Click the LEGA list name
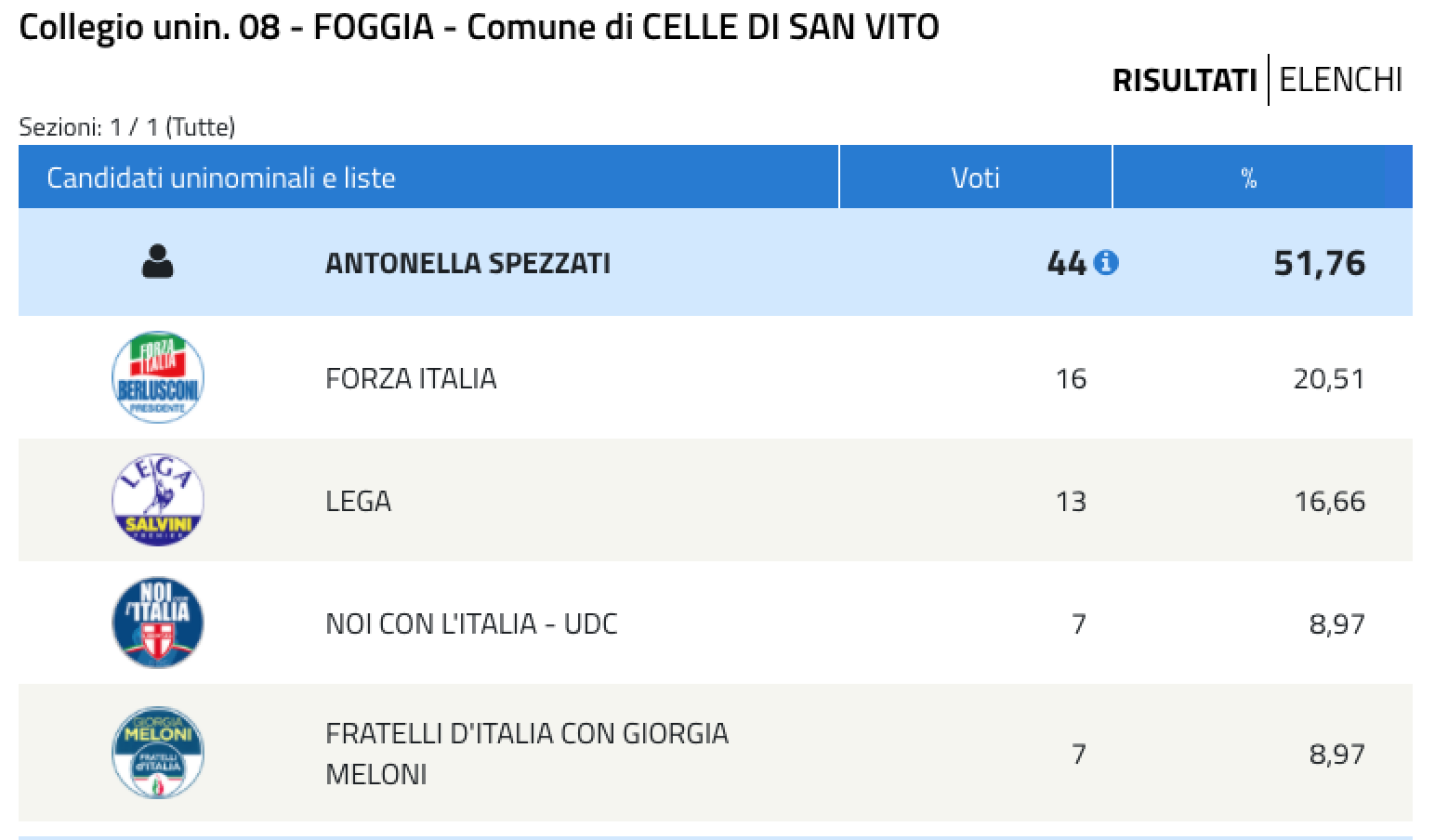Screen dimensions: 1447x840 pos(358,501)
